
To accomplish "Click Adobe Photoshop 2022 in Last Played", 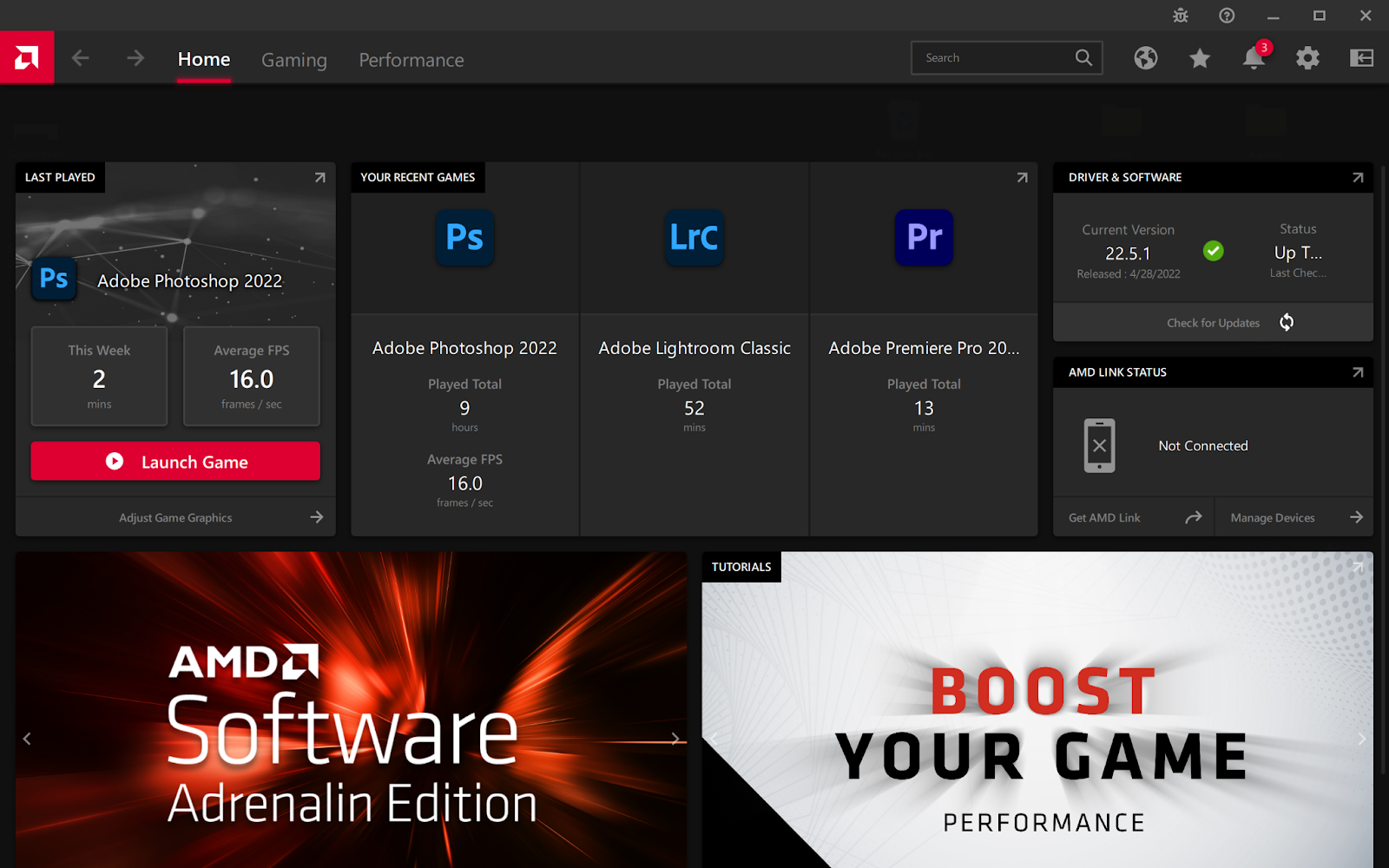I will coord(189,281).
